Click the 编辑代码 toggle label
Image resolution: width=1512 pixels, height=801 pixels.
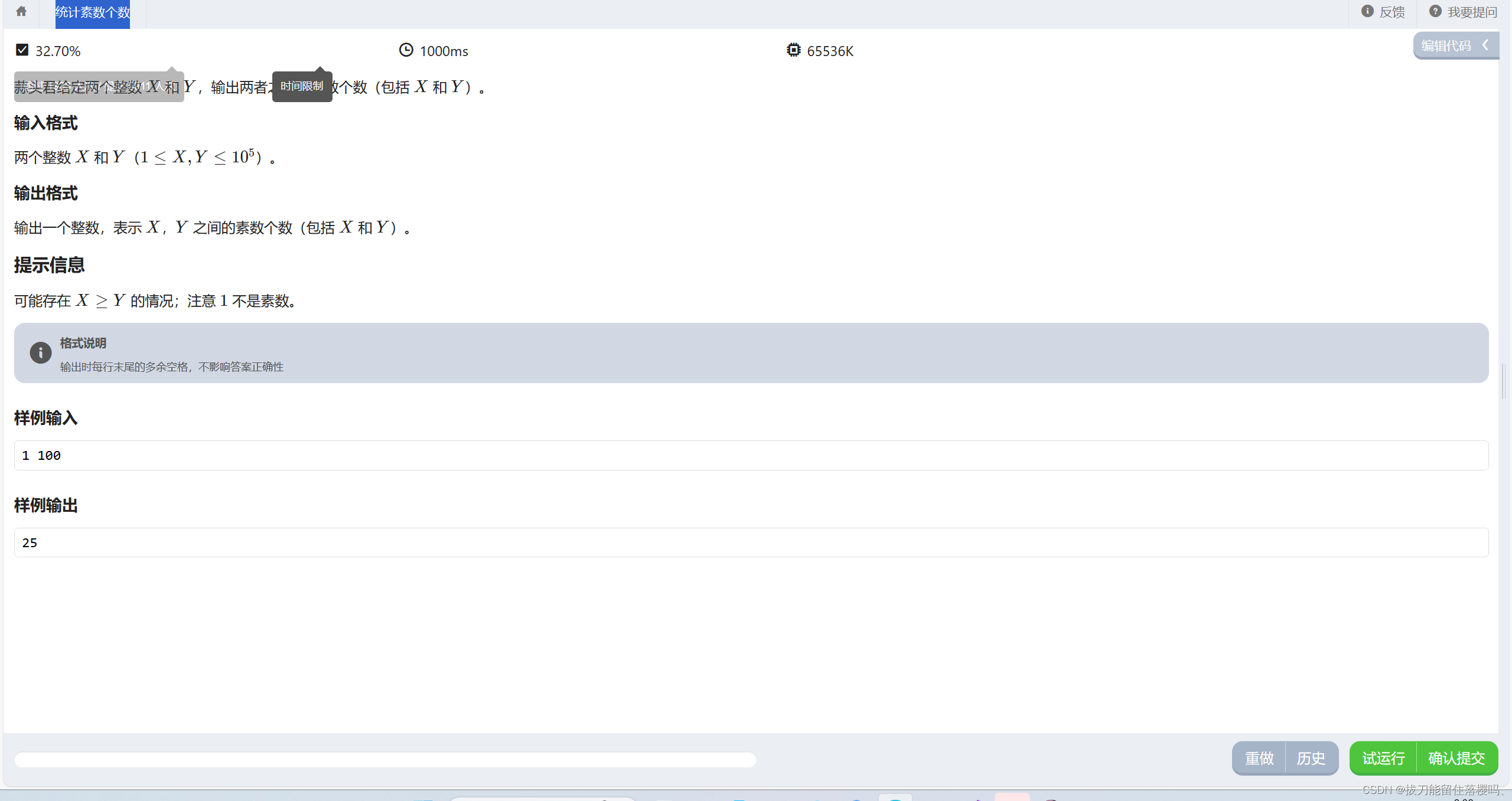pos(1446,45)
